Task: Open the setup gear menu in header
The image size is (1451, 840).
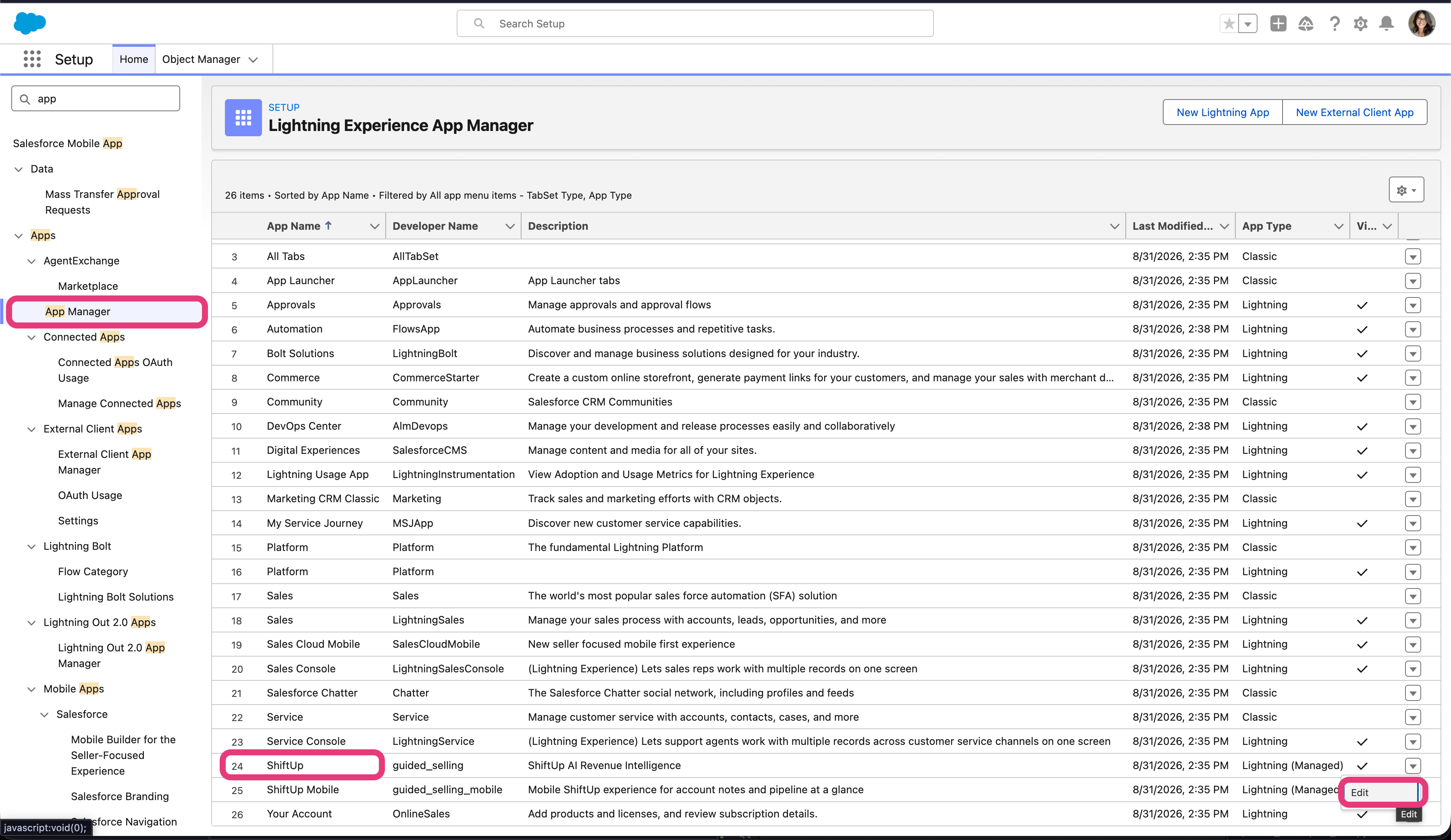Action: click(x=1361, y=24)
